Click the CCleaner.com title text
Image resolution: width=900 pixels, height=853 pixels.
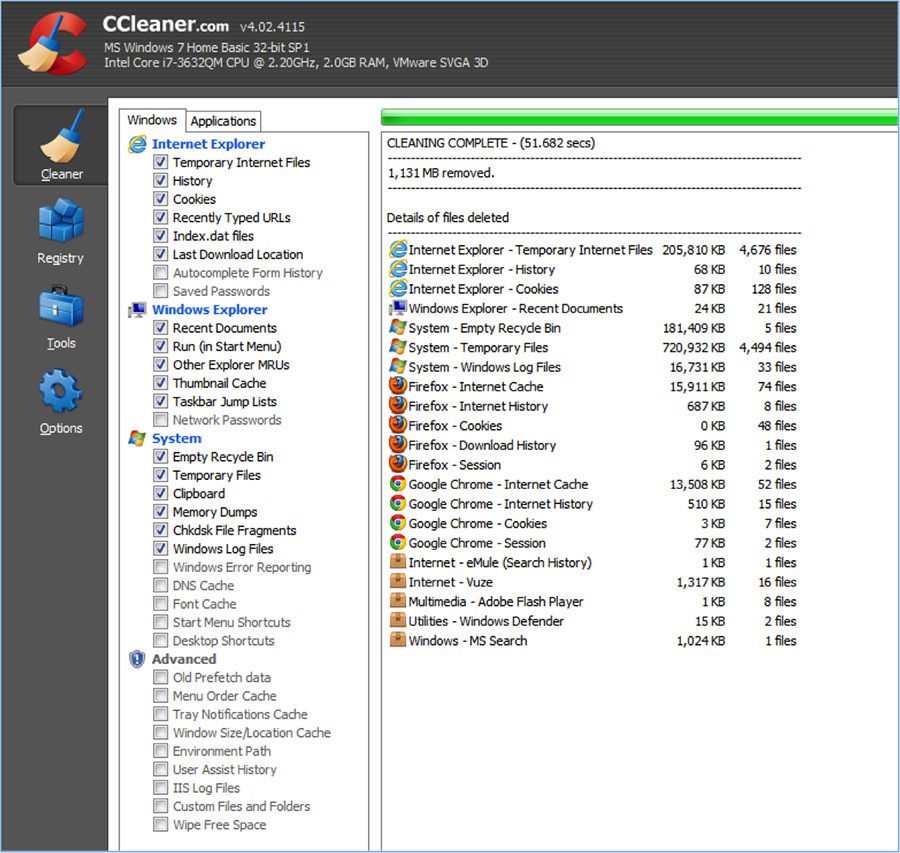[165, 25]
